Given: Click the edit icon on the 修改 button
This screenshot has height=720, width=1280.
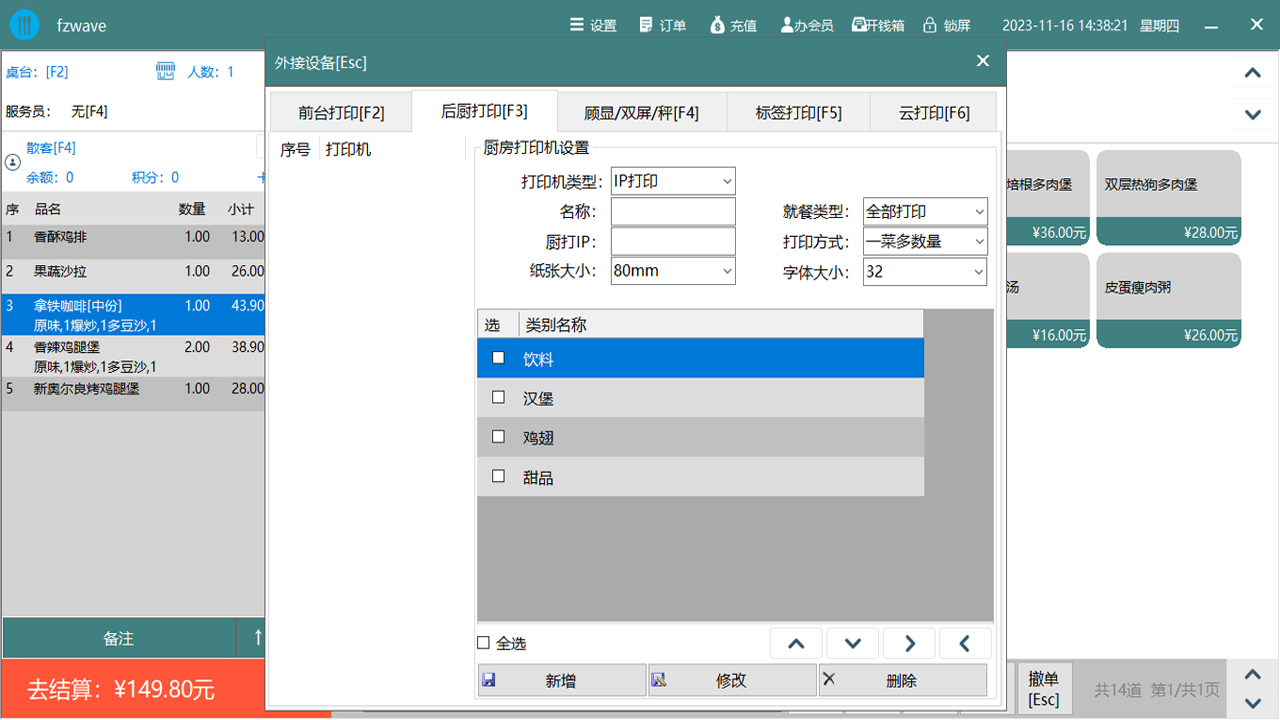Looking at the screenshot, I should click(x=658, y=679).
